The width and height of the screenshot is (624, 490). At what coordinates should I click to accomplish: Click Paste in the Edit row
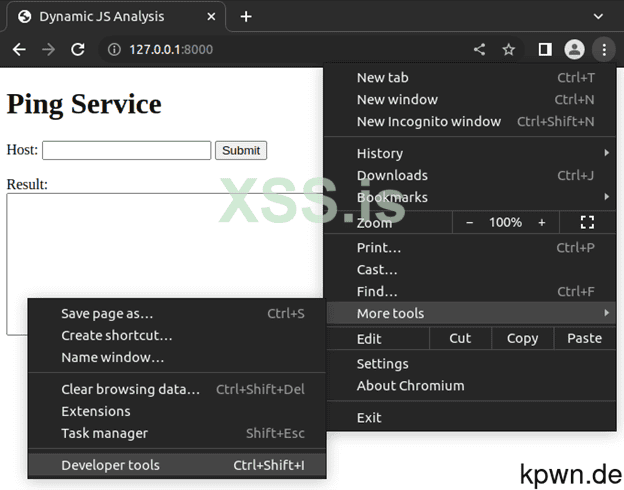point(585,338)
